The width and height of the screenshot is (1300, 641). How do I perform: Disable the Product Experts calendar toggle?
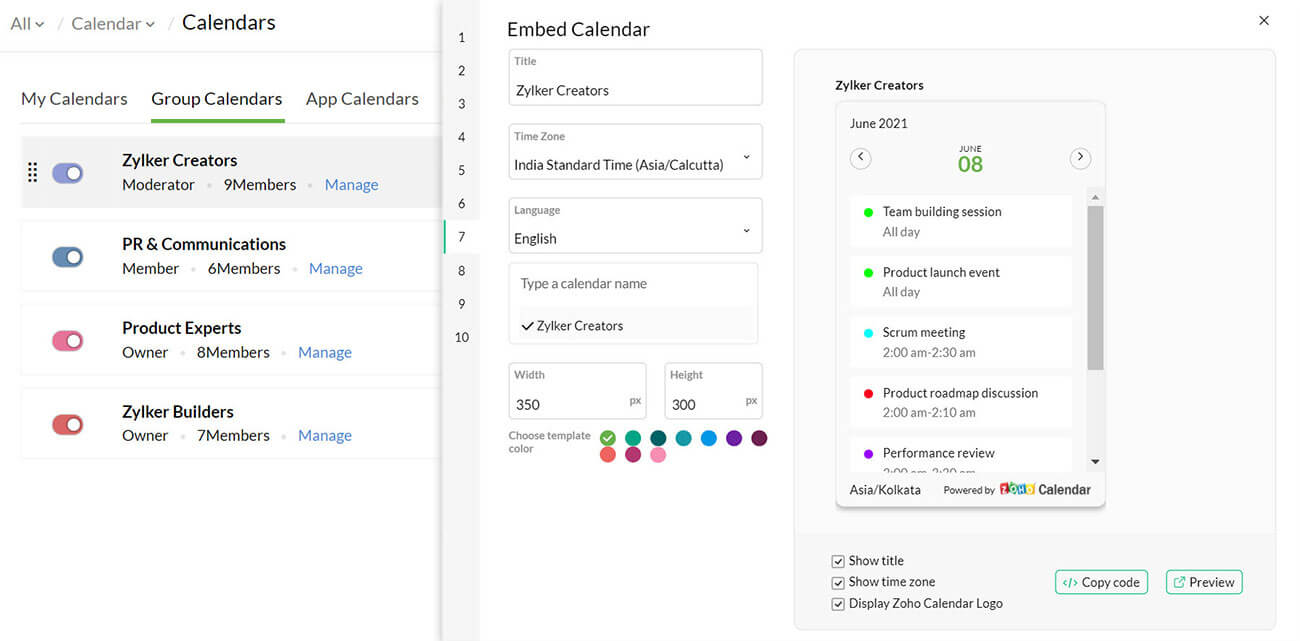click(x=68, y=341)
